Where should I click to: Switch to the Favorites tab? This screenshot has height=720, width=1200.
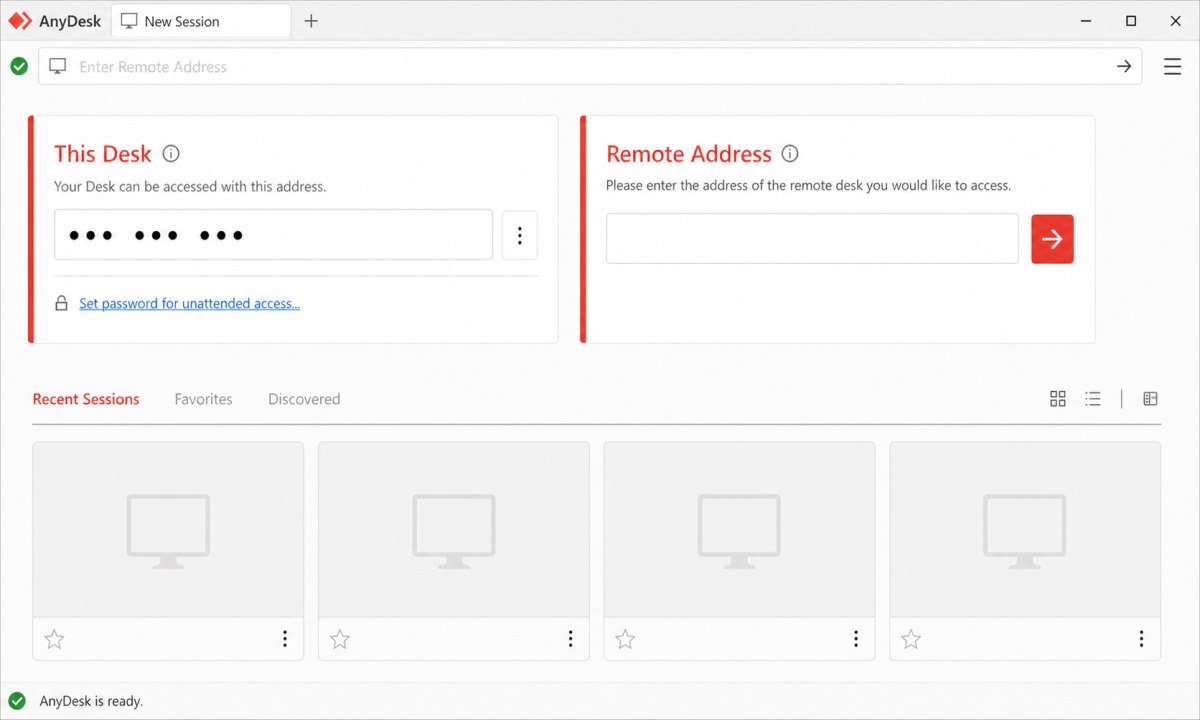click(x=203, y=399)
